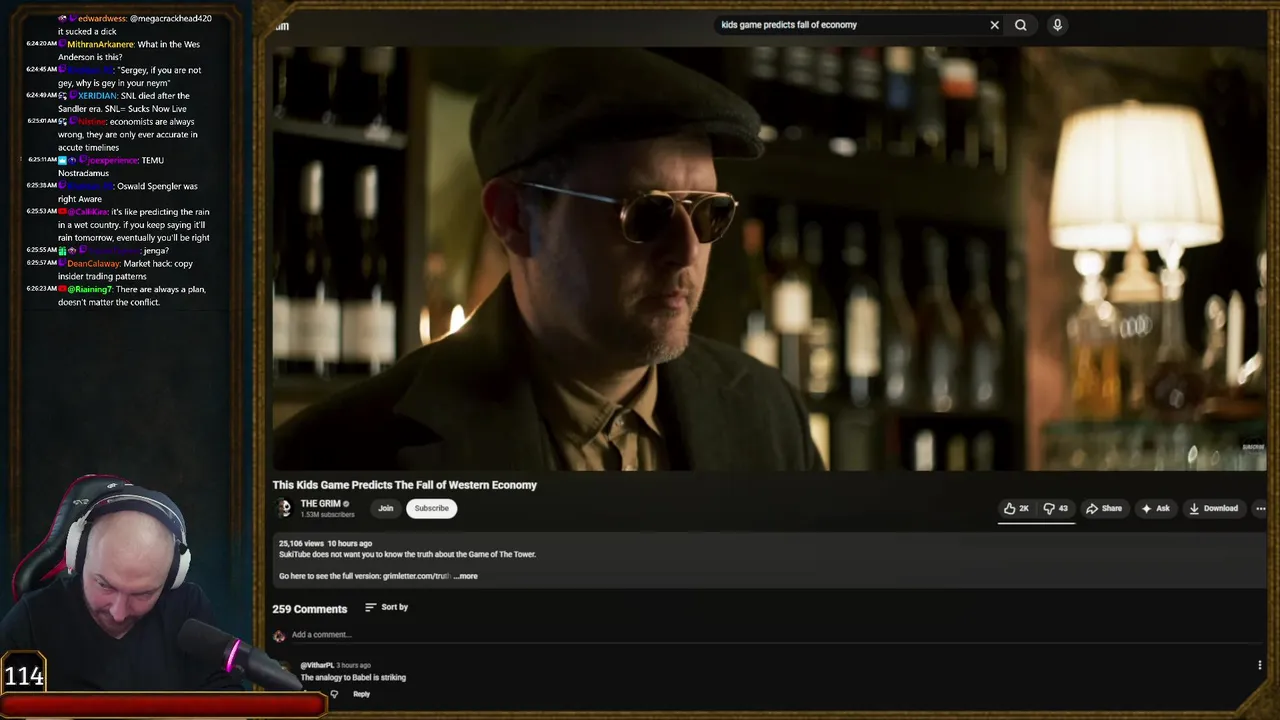This screenshot has width=1280, height=720.
Task: Click the search magnifier icon
Action: [1021, 25]
